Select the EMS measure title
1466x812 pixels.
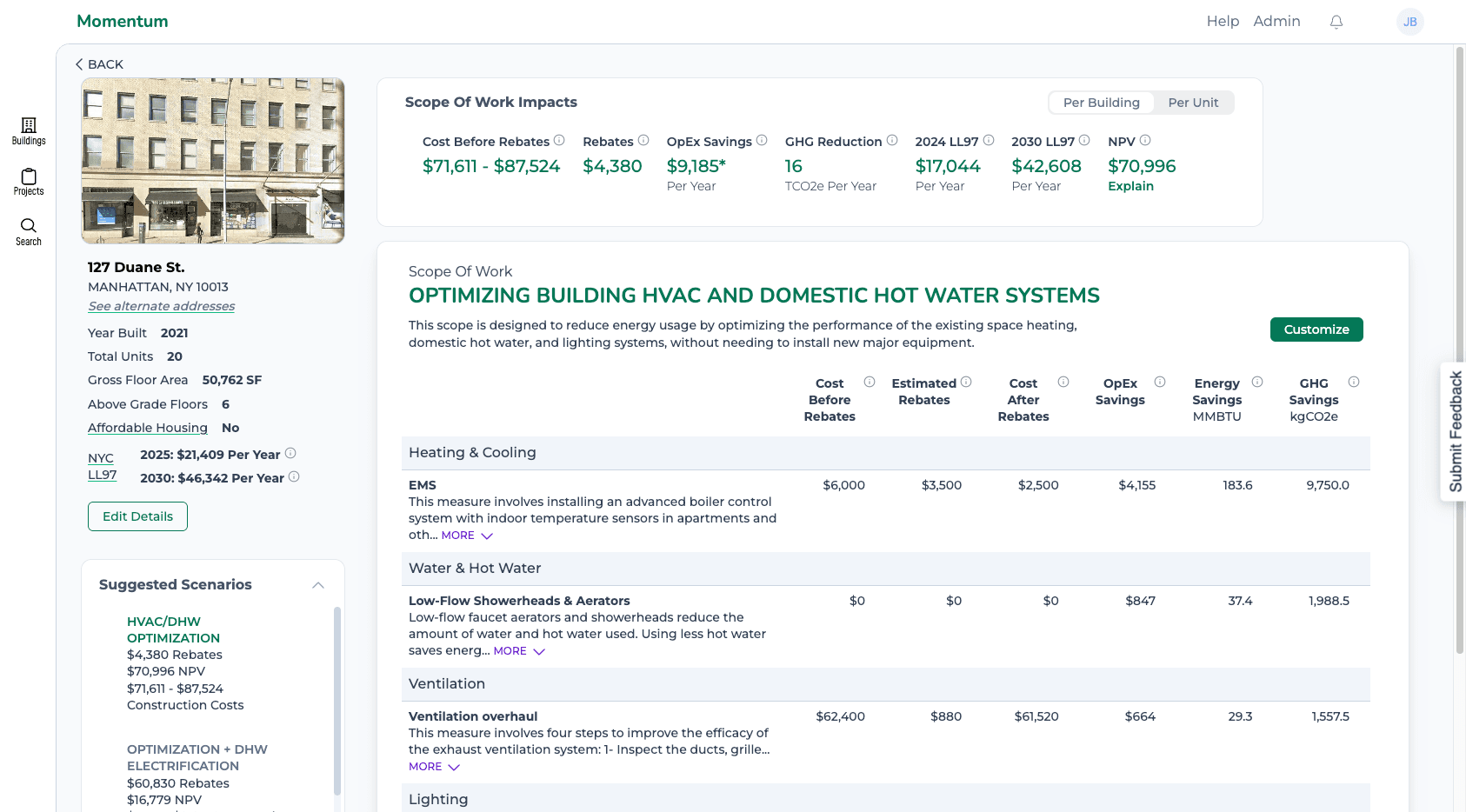[423, 485]
